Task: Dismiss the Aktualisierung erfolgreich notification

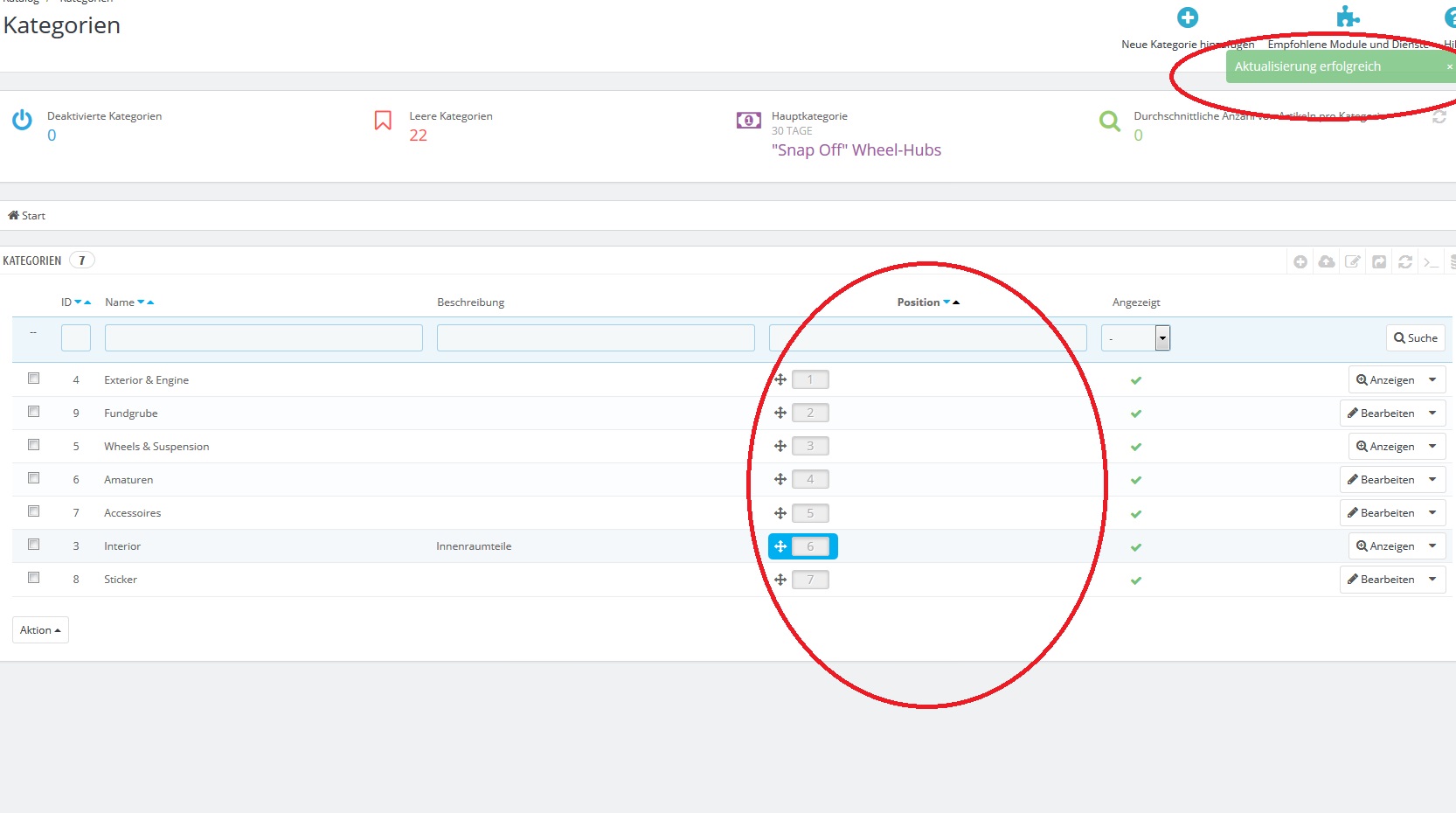Action: (x=1449, y=67)
